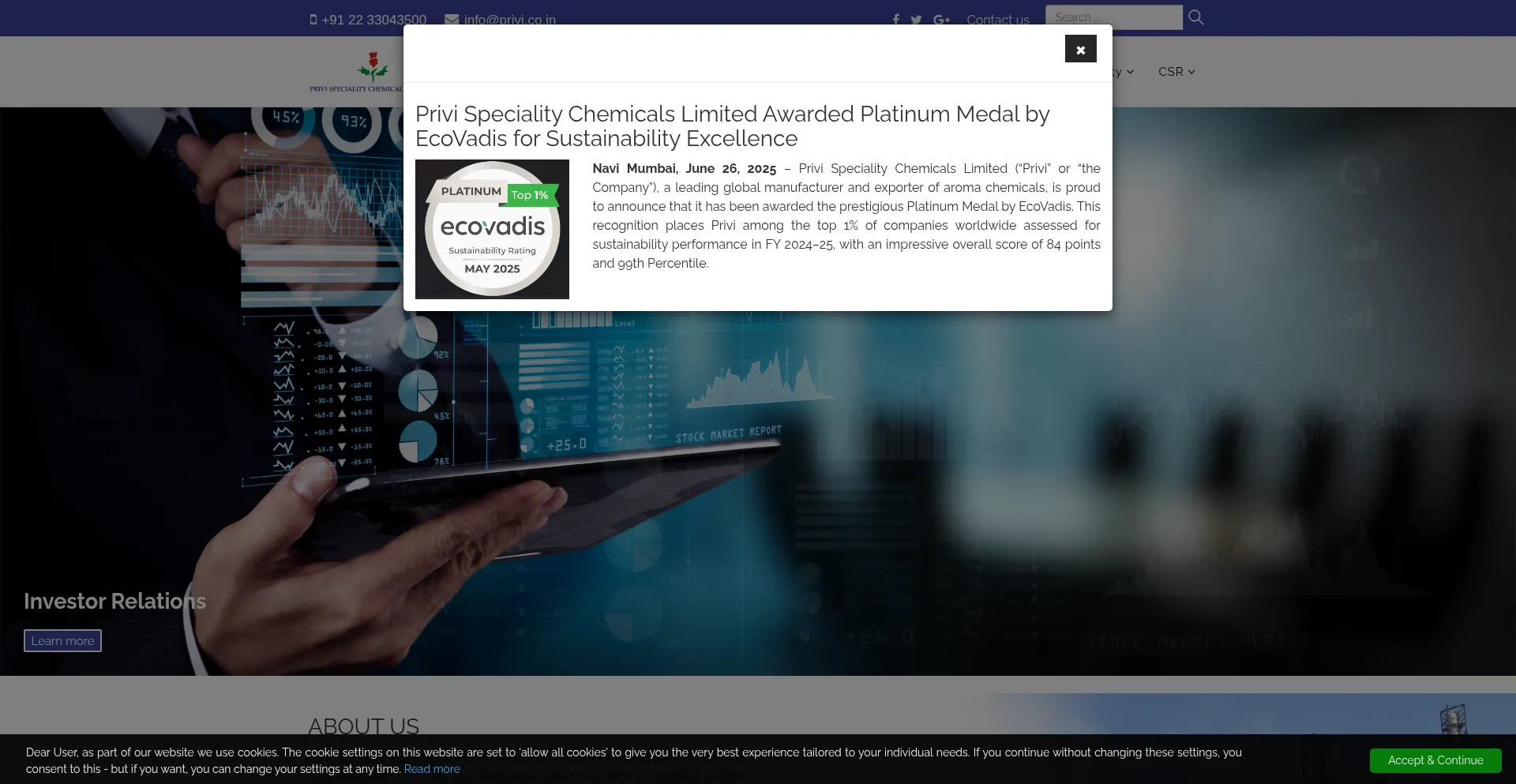Click inside the Search input field
This screenshot has height=784, width=1516.
point(1113,17)
